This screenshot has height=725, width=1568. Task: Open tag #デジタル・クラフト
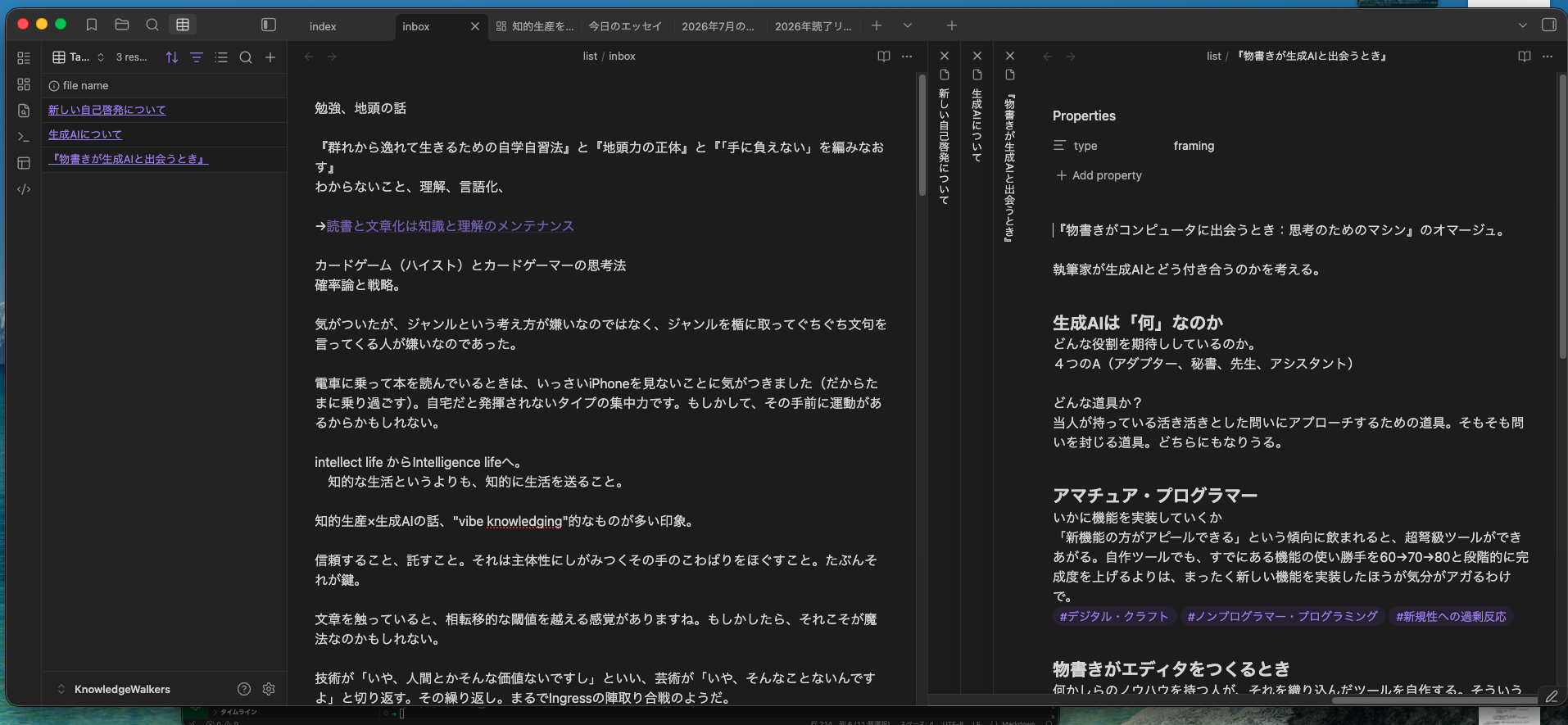click(1114, 617)
